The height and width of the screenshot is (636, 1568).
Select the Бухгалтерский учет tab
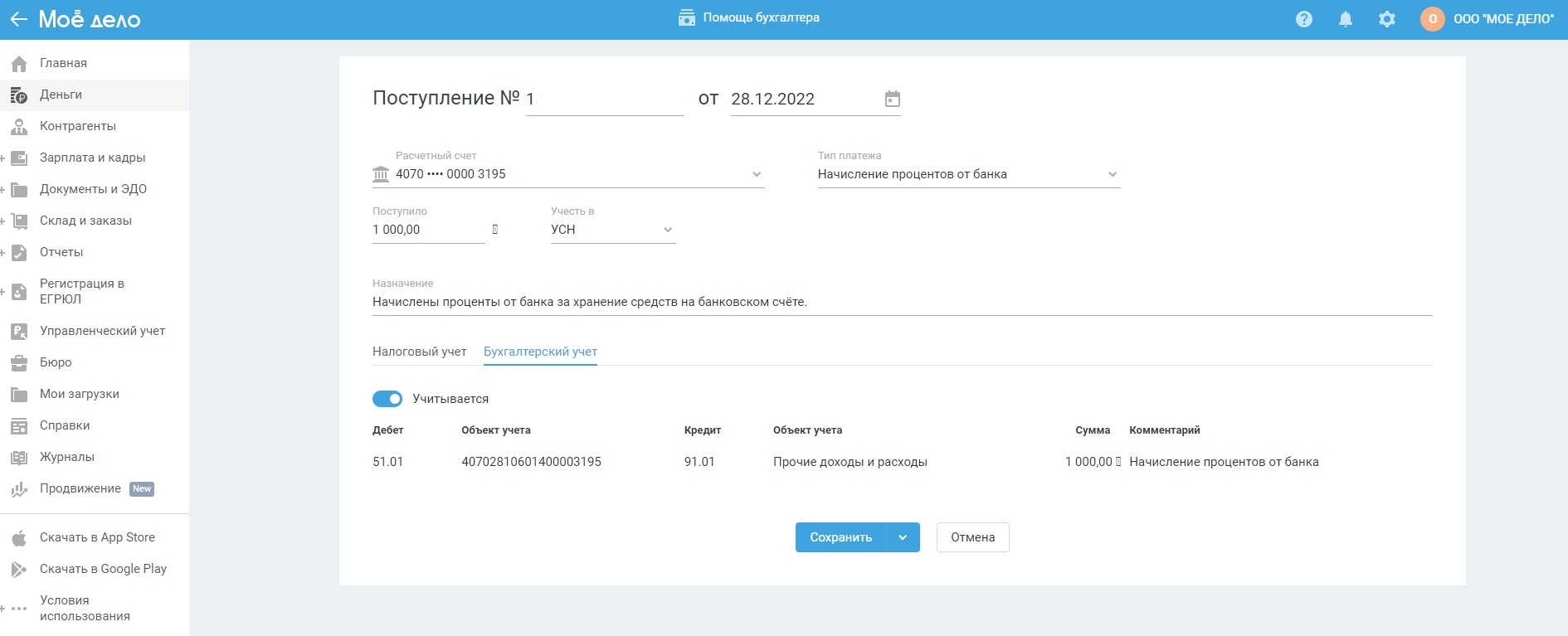(x=540, y=352)
